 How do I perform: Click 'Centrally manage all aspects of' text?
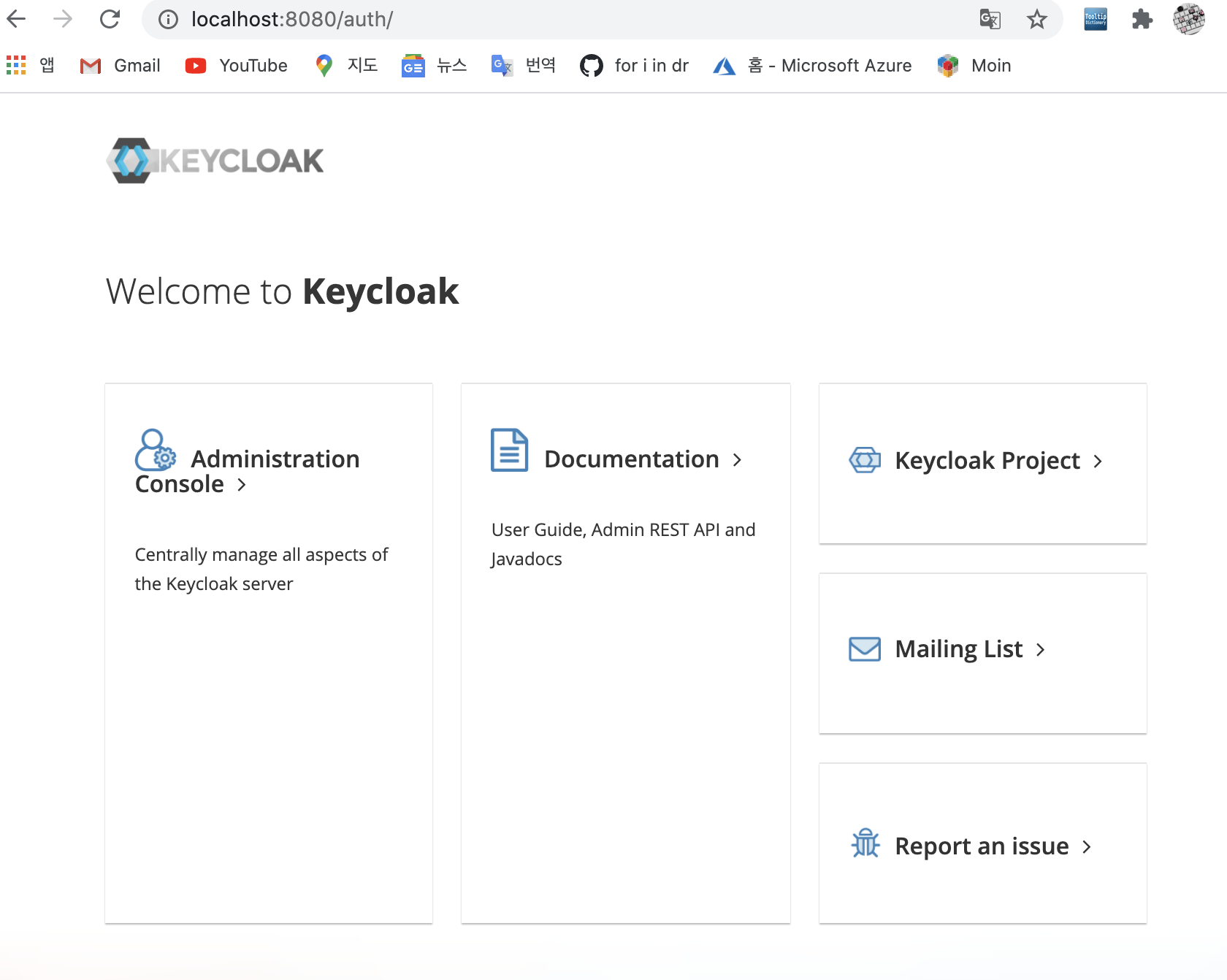(261, 555)
